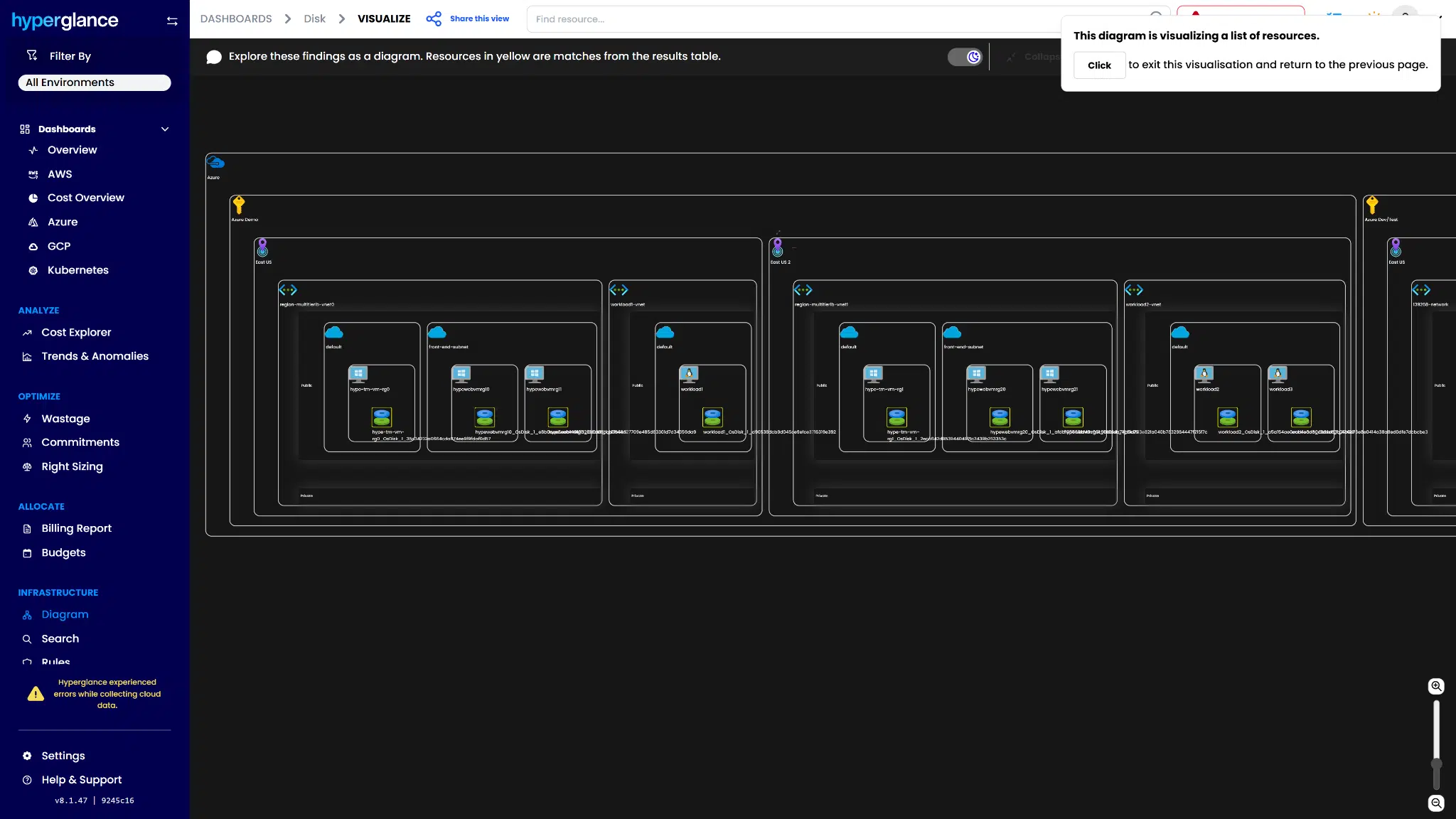
Task: Open the Filter By option
Action: click(70, 56)
